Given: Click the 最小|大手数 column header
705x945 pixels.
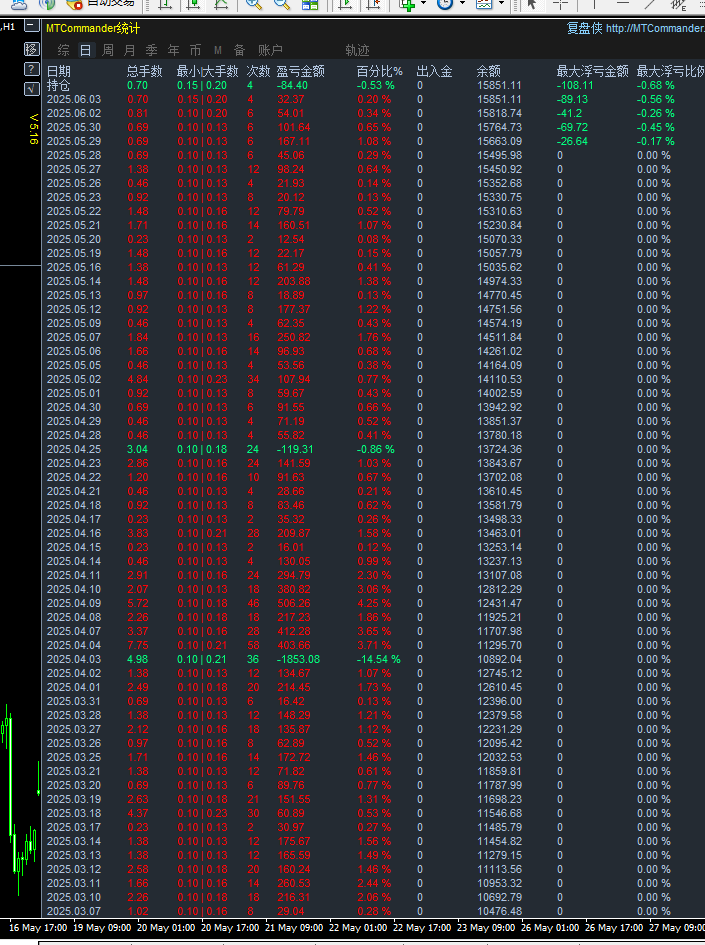Looking at the screenshot, I should pyautogui.click(x=207, y=71).
